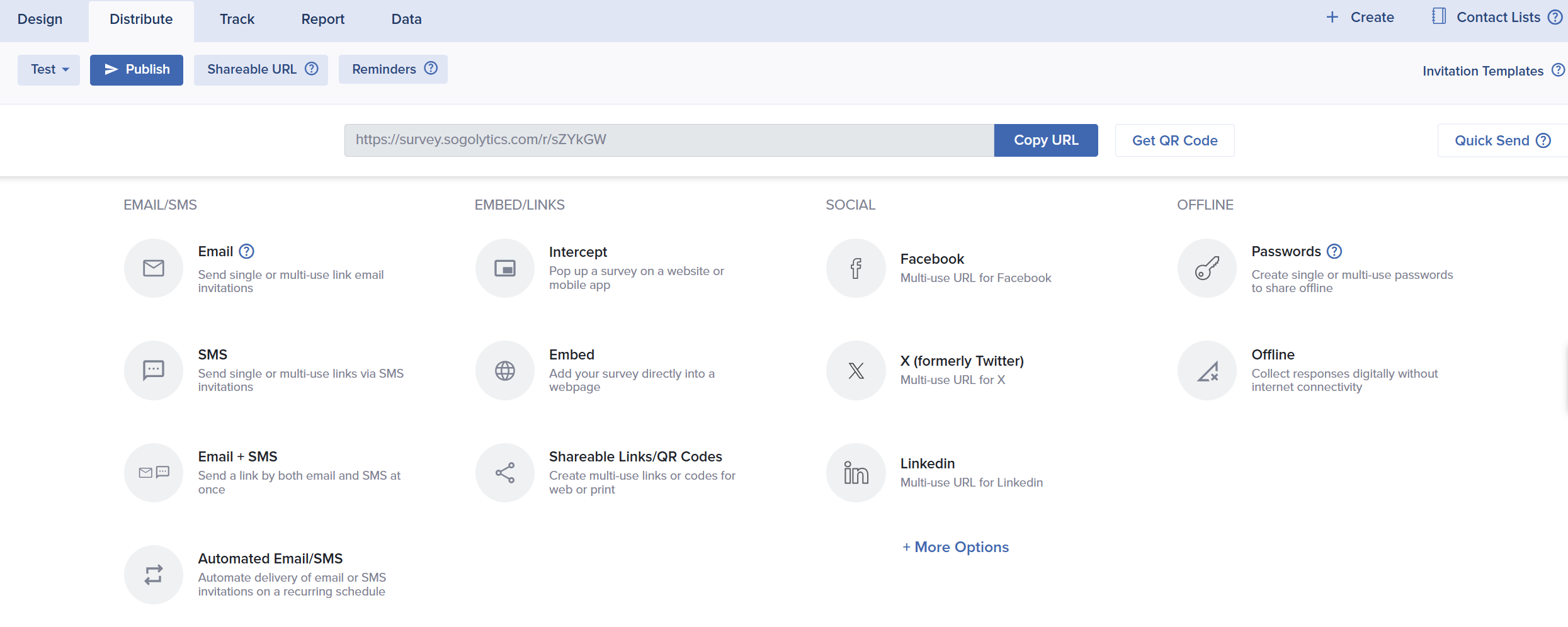Choose the Facebook distribution icon
This screenshot has height=627, width=1568.
856,268
